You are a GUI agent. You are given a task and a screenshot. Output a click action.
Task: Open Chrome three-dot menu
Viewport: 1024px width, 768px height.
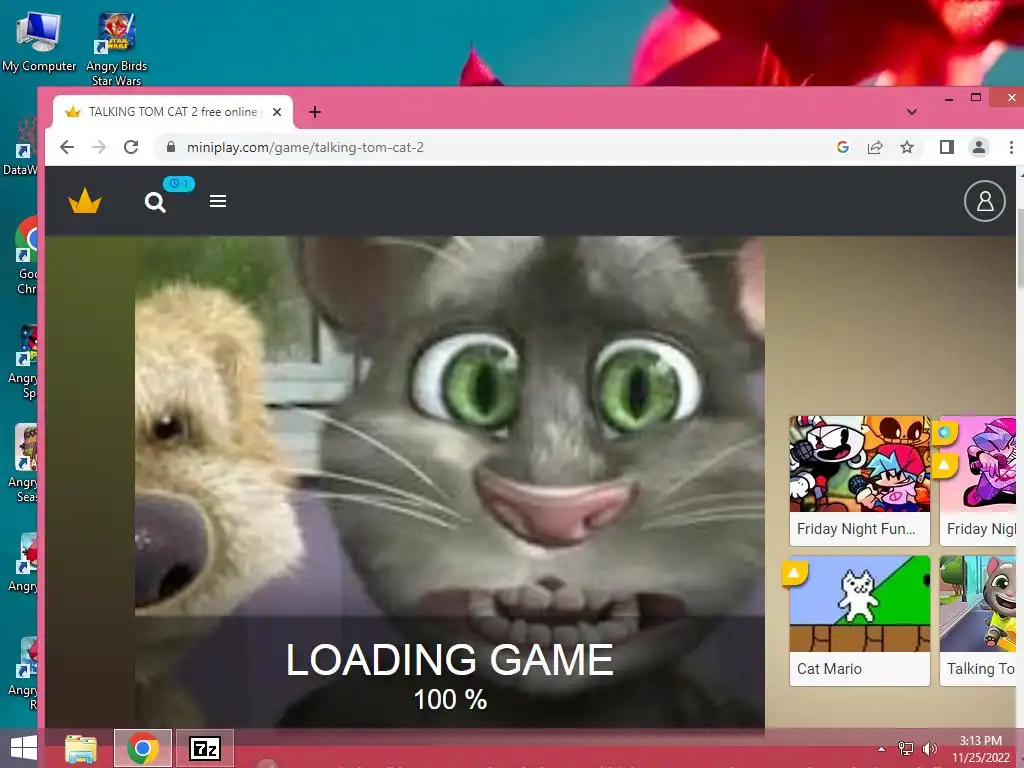[1011, 147]
